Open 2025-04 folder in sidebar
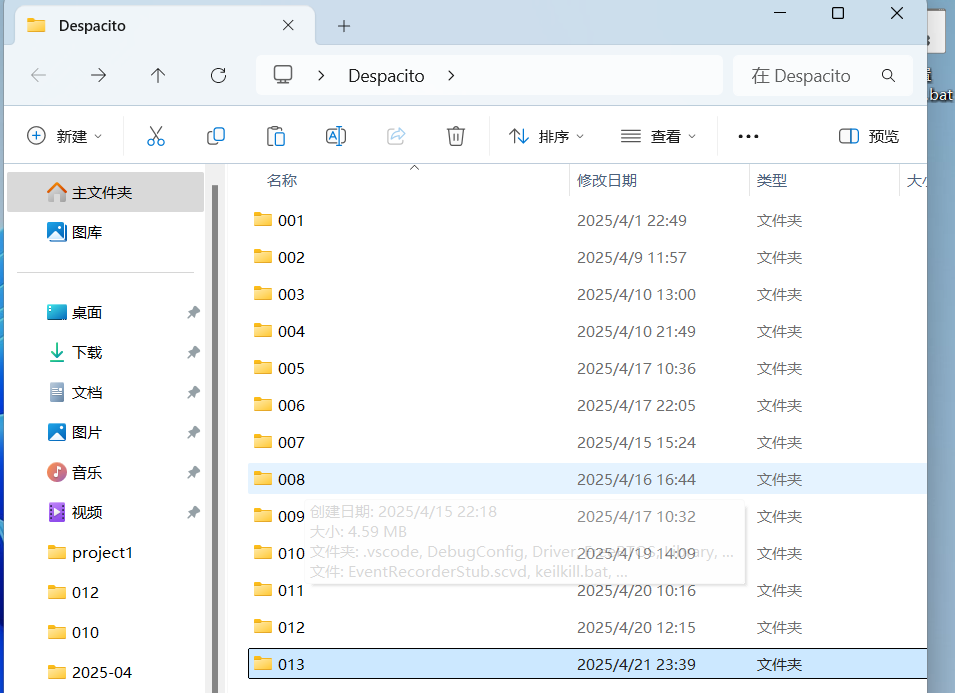The width and height of the screenshot is (955, 693). click(105, 672)
